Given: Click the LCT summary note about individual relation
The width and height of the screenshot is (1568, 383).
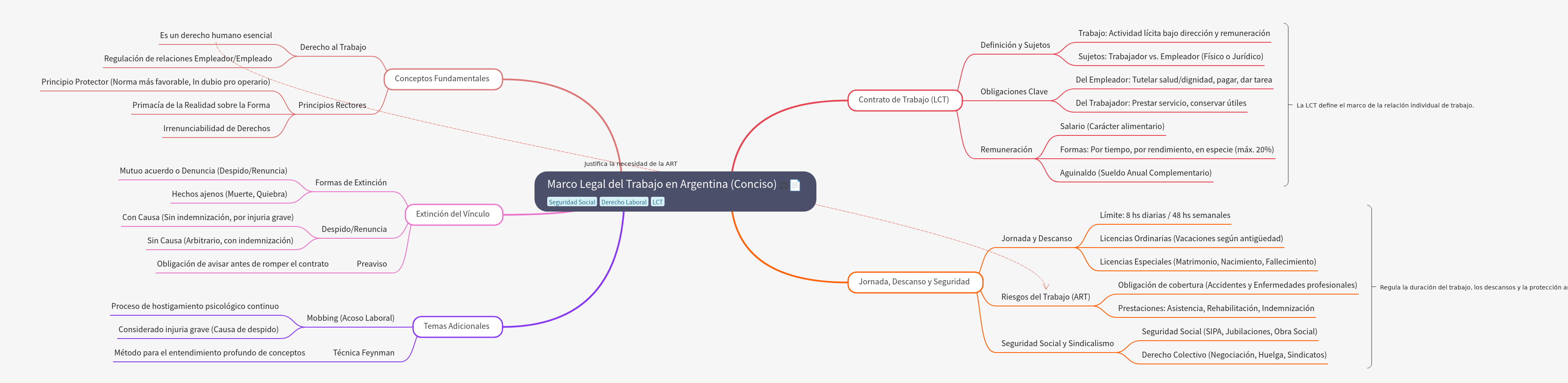Looking at the screenshot, I should (1384, 105).
